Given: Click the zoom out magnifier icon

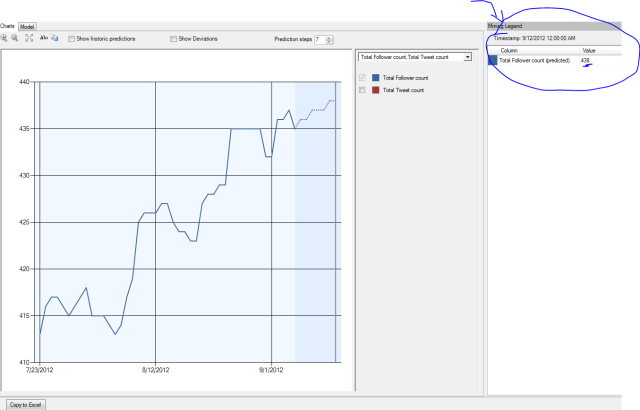Looking at the screenshot, I should [x=15, y=38].
